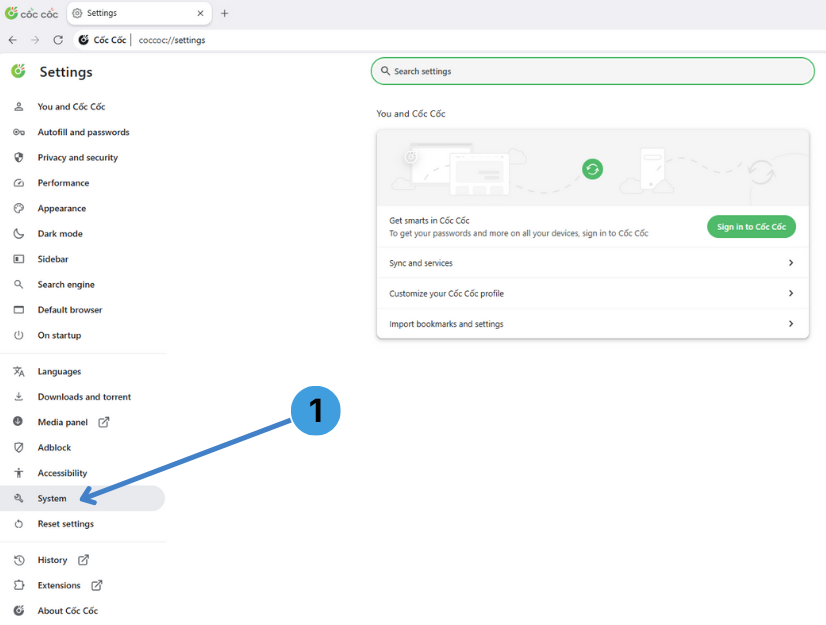Image resolution: width=826 pixels, height=625 pixels.
Task: Click the Cốc Cốc site info chip in address bar
Action: 102,40
